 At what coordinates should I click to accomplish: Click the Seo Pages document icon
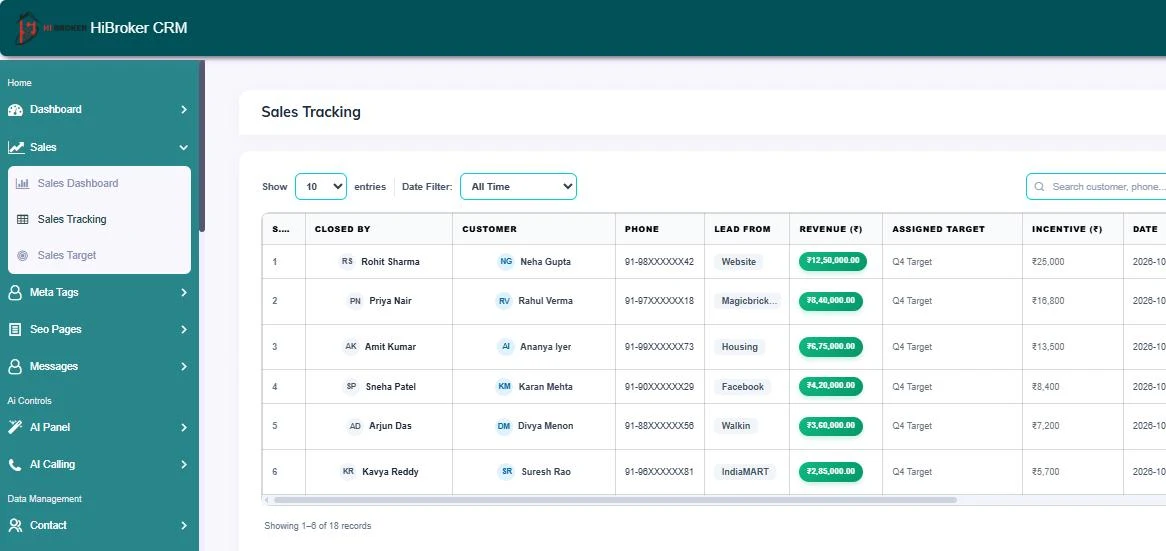15,329
